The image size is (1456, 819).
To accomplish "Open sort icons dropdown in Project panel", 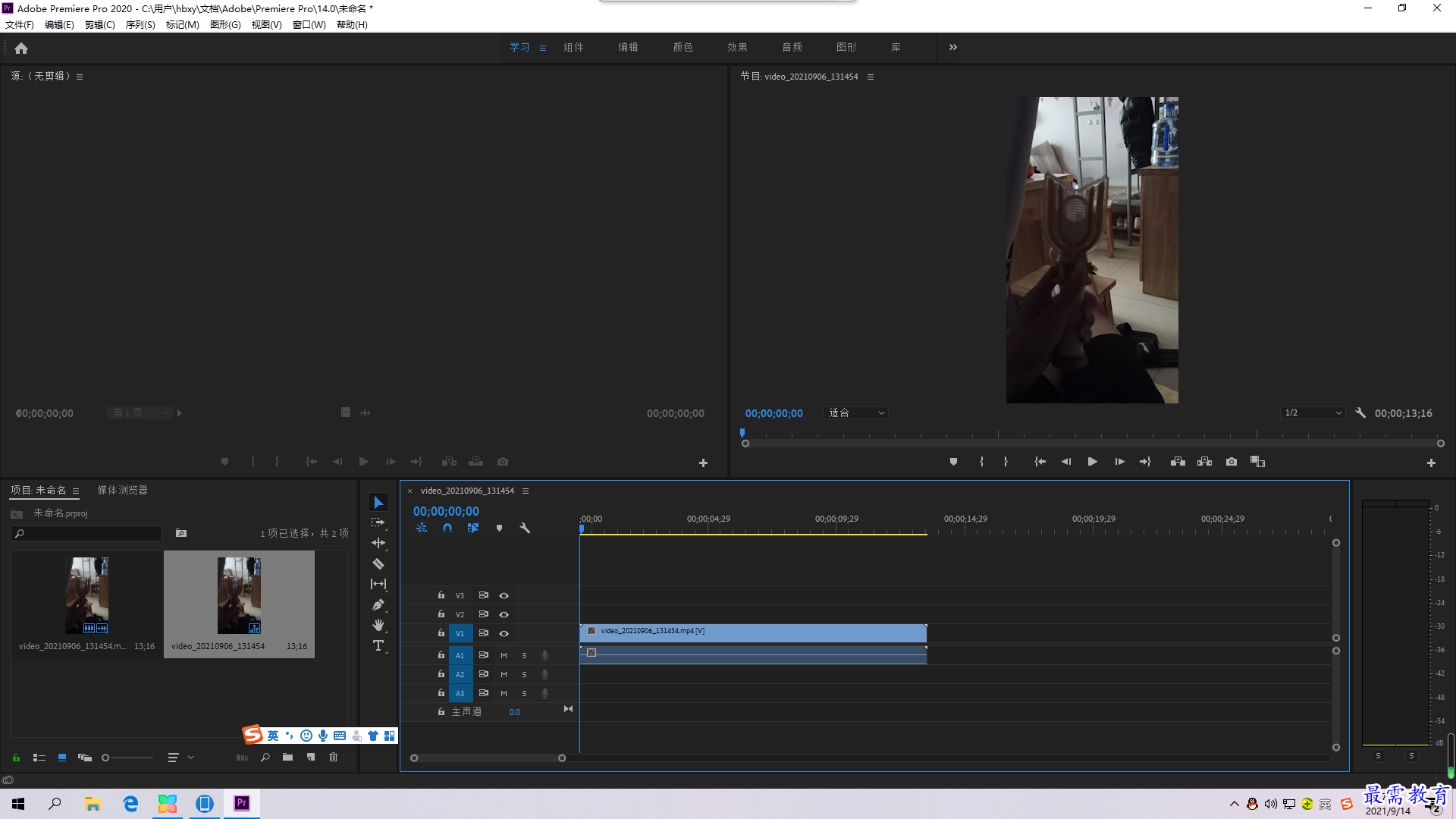I will click(180, 758).
